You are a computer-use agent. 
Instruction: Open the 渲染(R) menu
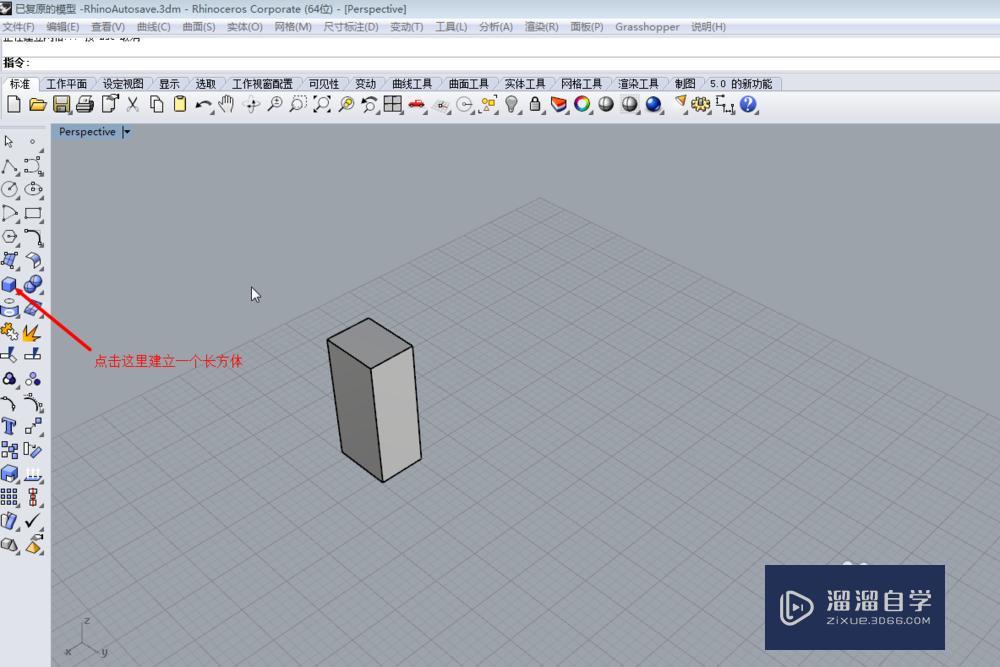click(x=541, y=27)
